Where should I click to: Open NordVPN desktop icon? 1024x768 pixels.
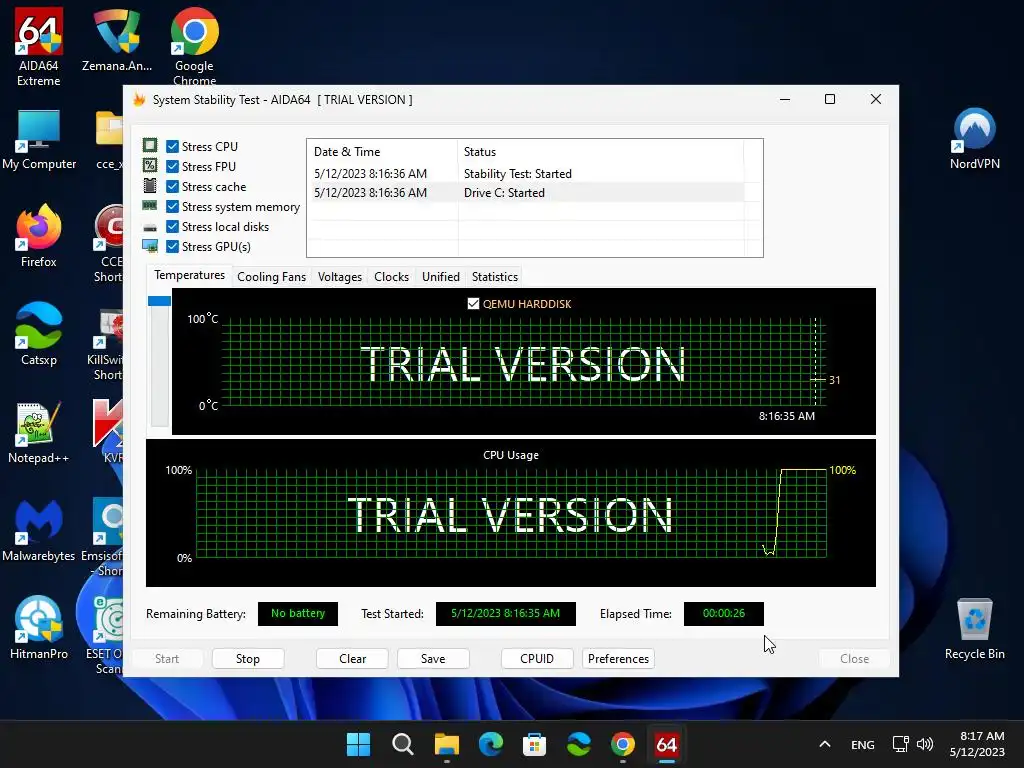974,140
